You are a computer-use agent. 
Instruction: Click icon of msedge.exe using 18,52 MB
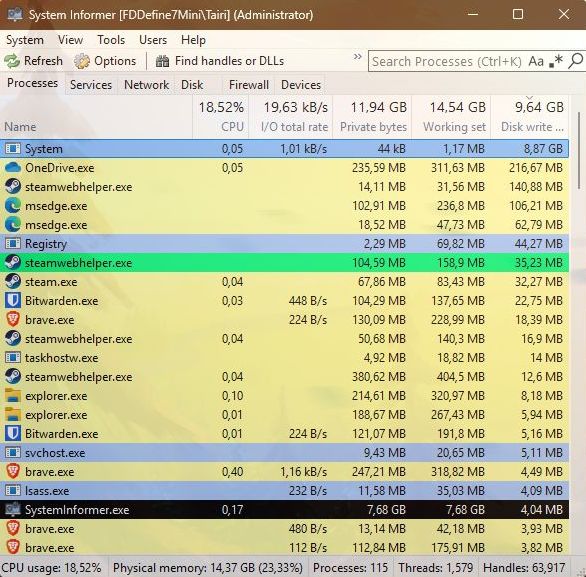pos(13,225)
